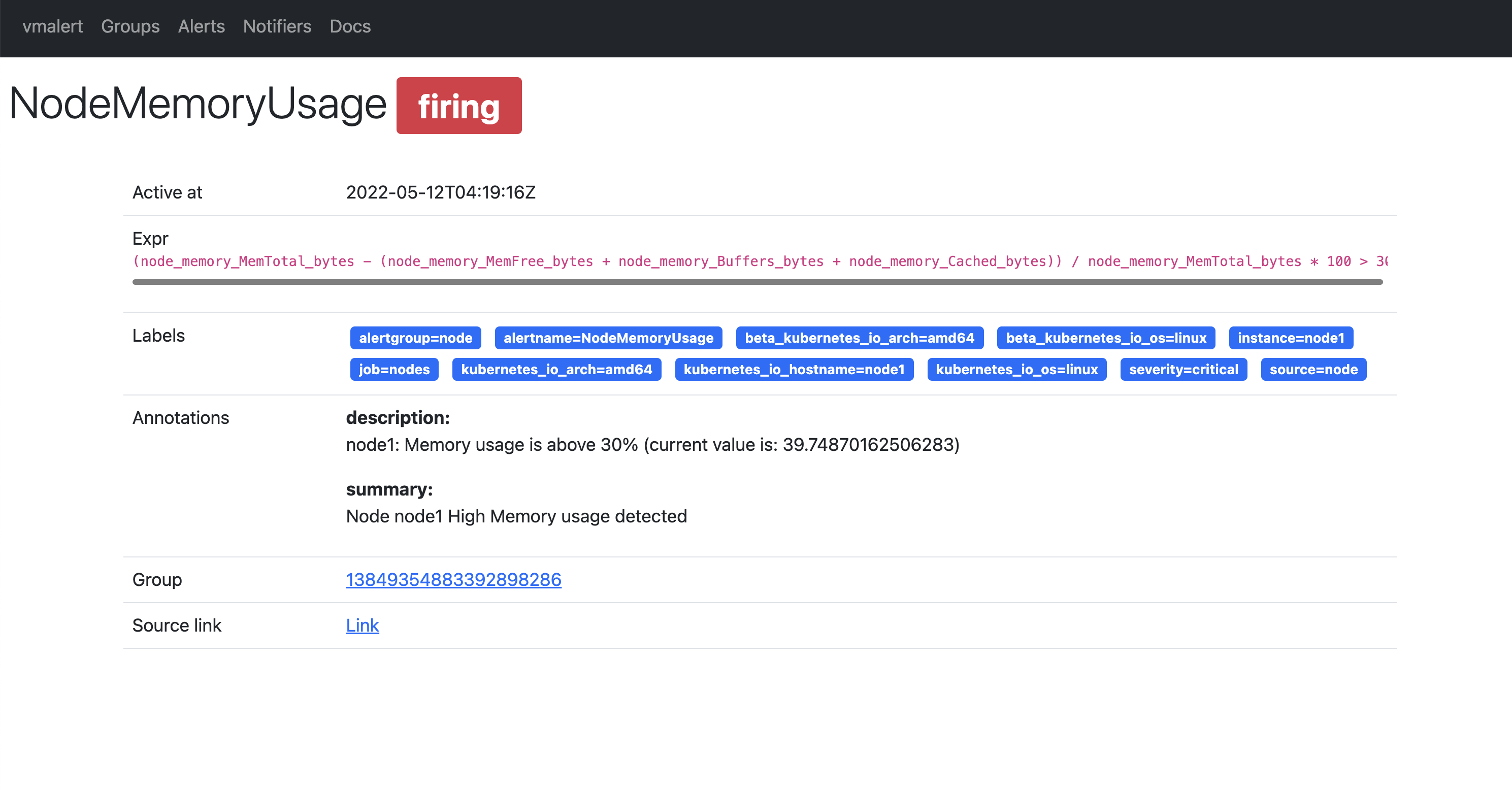This screenshot has height=791, width=1512.
Task: Click the source=node label badge
Action: tap(1313, 370)
